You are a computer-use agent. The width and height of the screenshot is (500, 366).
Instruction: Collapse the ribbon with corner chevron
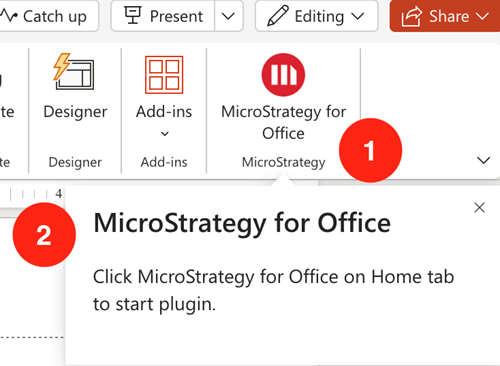click(x=483, y=160)
